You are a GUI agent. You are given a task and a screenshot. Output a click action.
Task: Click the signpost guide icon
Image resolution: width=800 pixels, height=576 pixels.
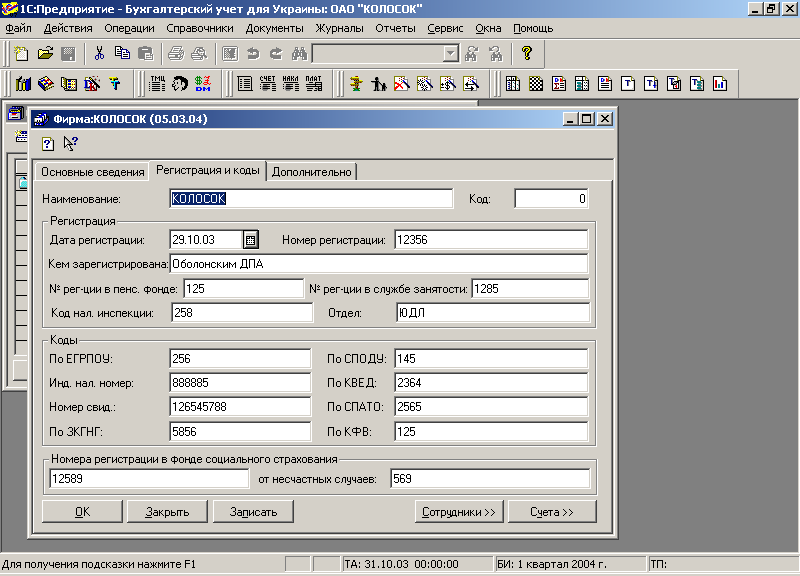pyautogui.click(x=356, y=83)
